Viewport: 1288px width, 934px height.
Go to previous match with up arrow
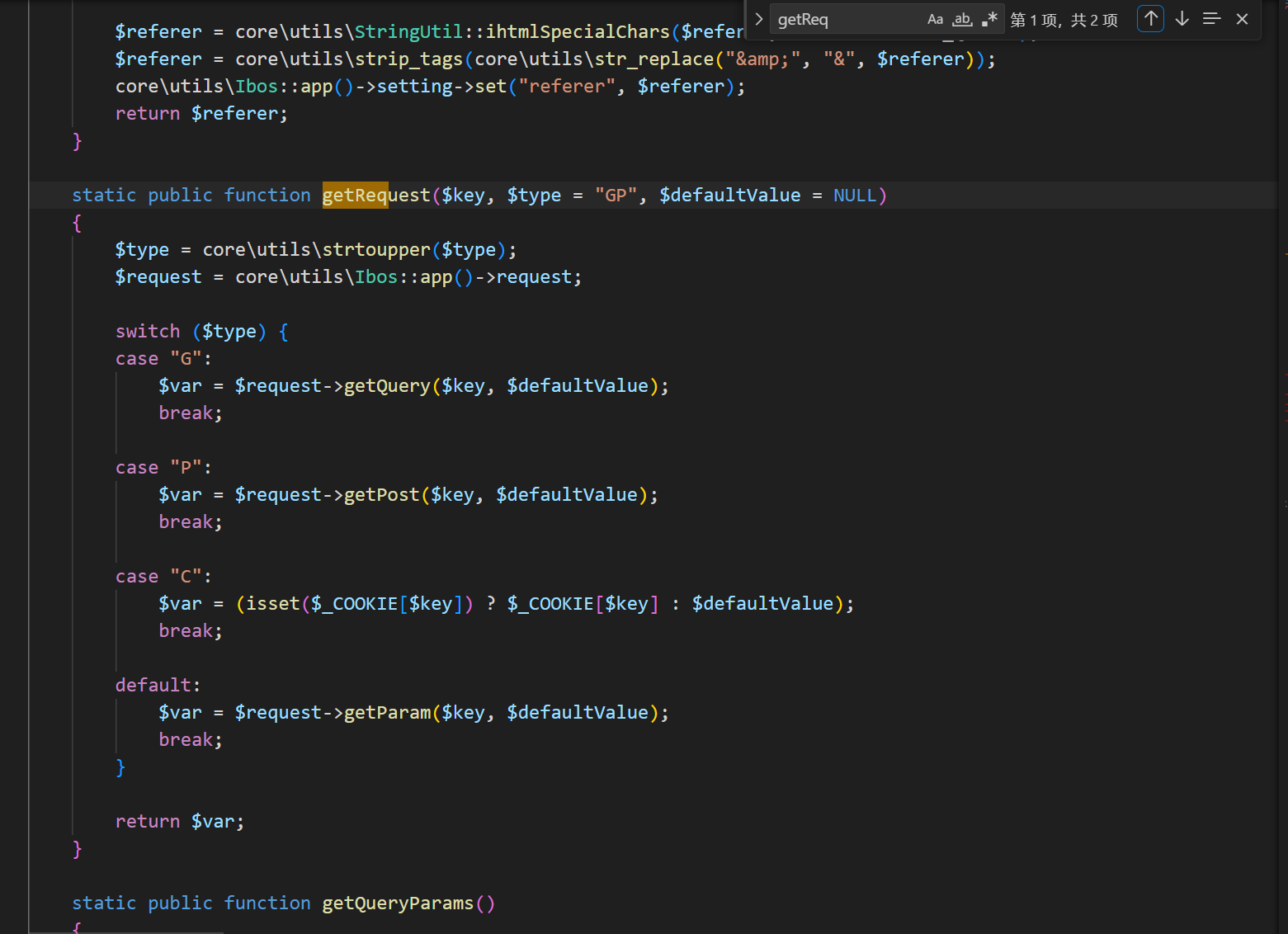1150,18
